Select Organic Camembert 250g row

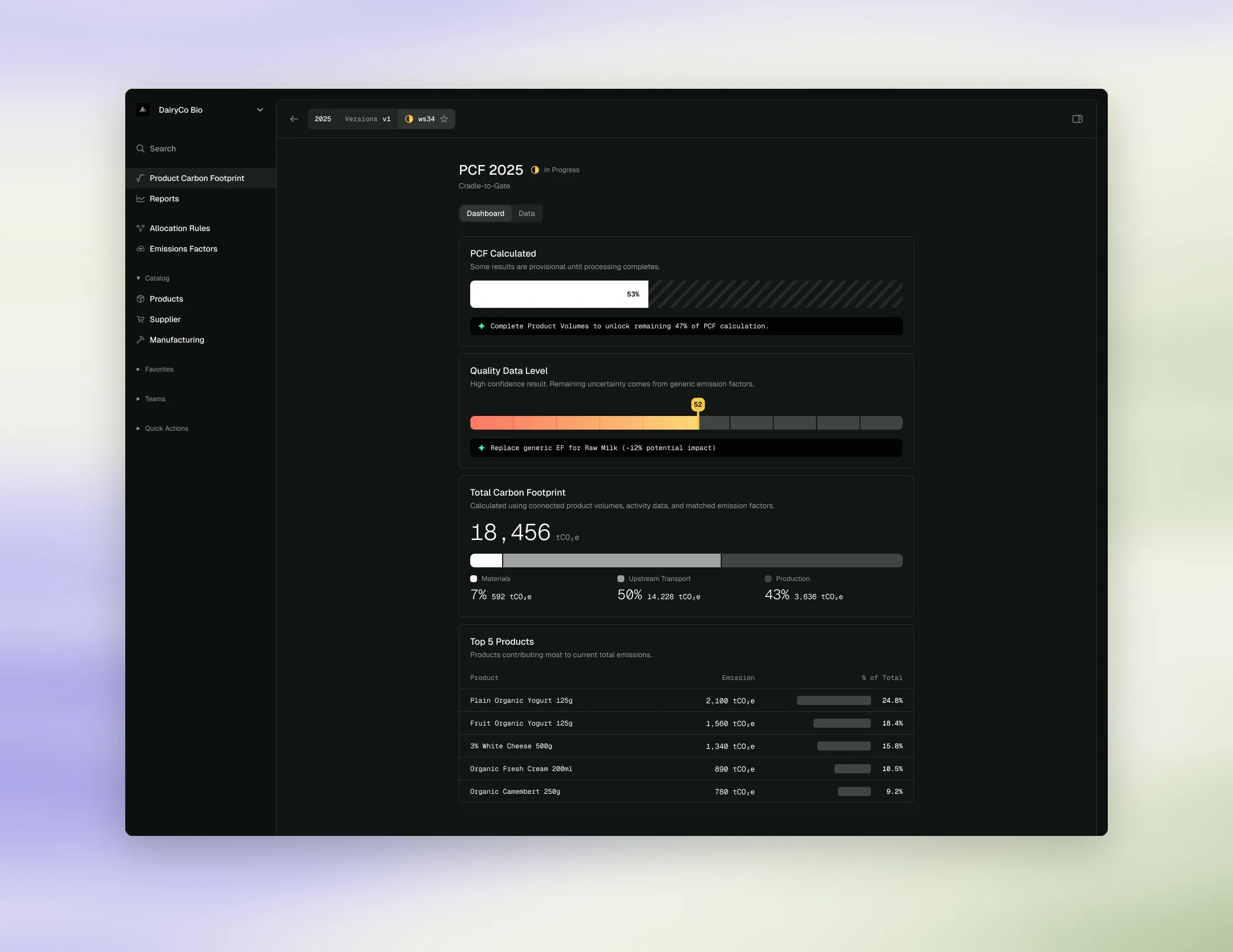tap(687, 792)
